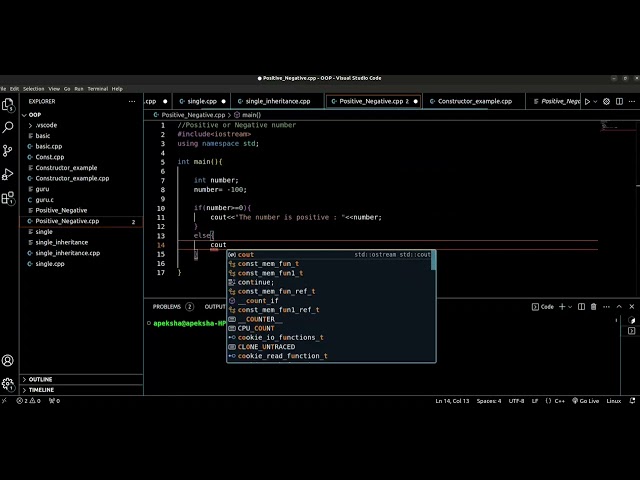Click LF end-of-line setting
640x480 pixels.
535,401
